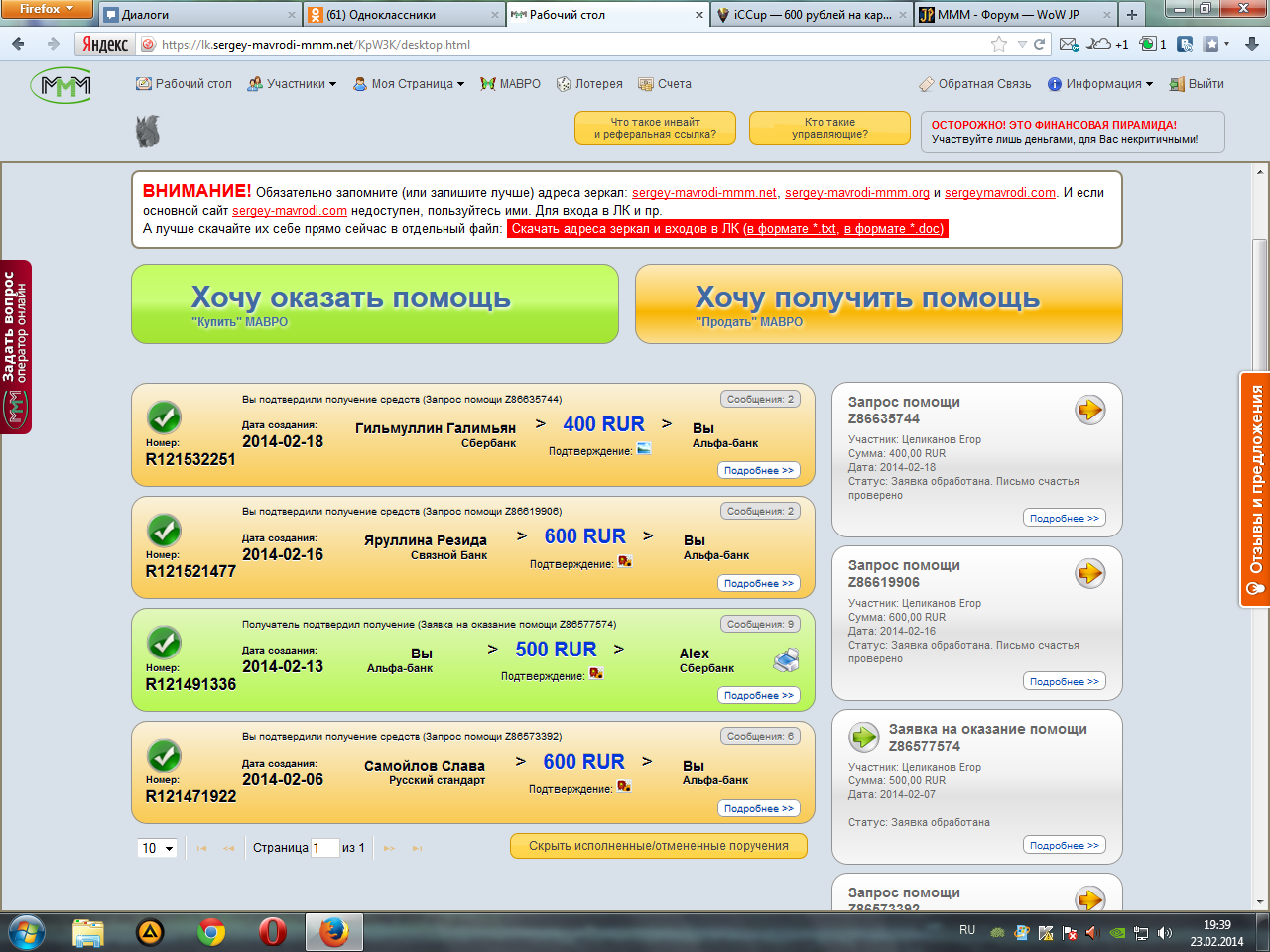This screenshot has height=952, width=1270.
Task: Open Windows Explorer from taskbar
Action: (88, 932)
